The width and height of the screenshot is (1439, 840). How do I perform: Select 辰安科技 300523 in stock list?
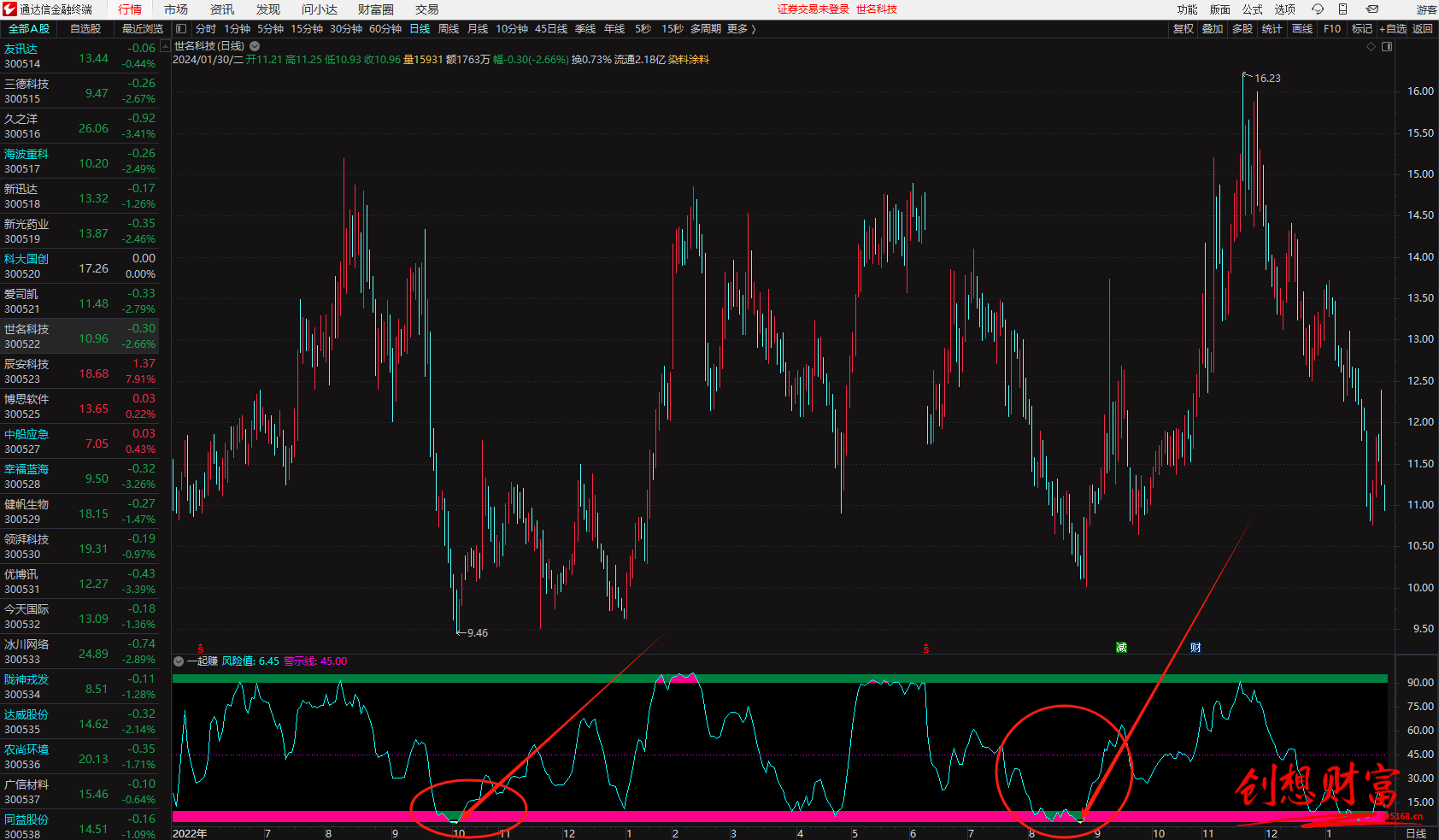(79, 372)
